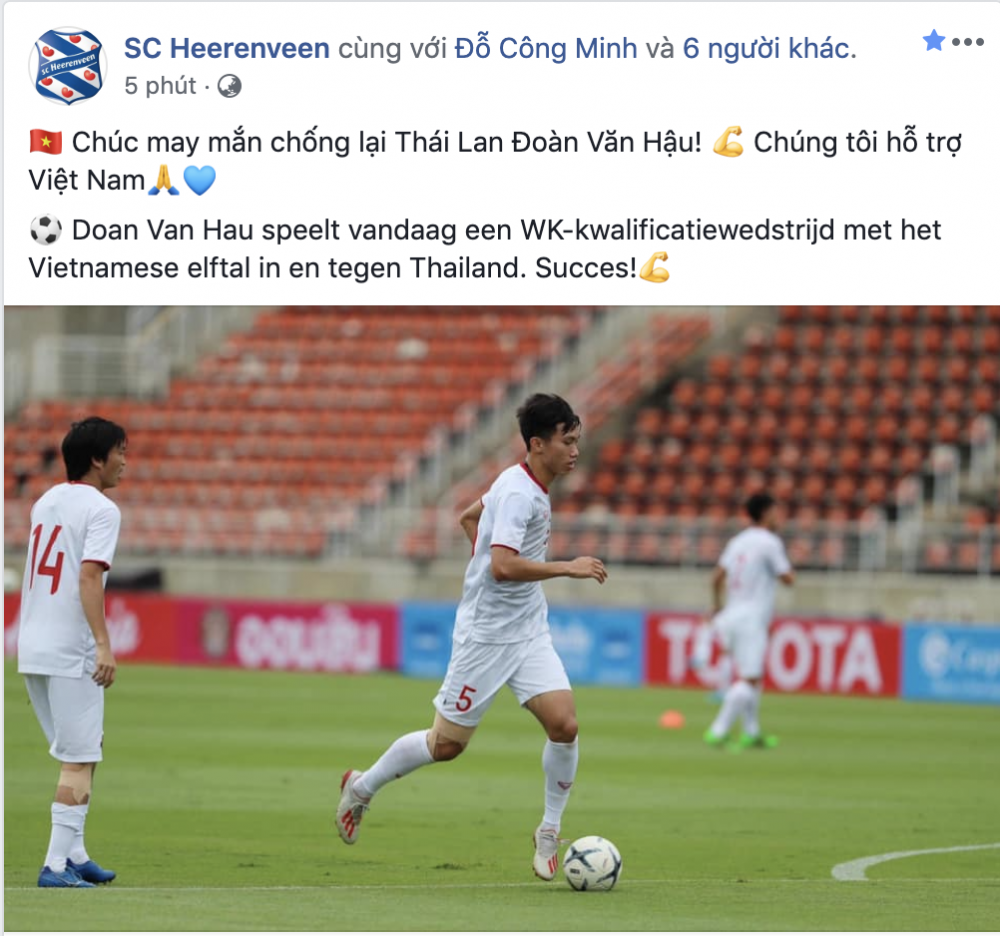Viewport: 1000px width, 936px height.
Task: Click the Vietnamese greeting text line
Action: coord(495,161)
